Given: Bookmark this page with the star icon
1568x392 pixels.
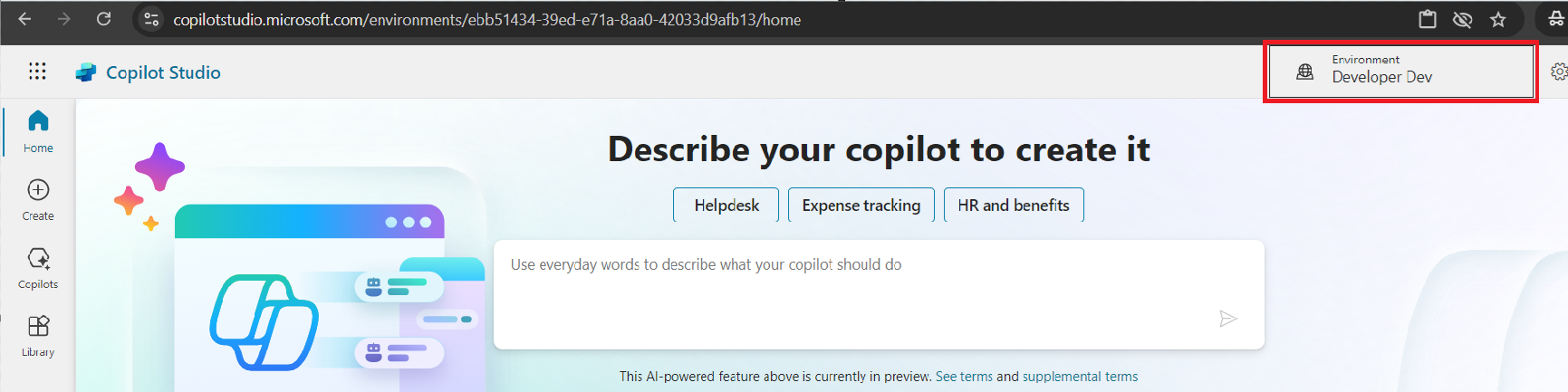Looking at the screenshot, I should point(1498,20).
